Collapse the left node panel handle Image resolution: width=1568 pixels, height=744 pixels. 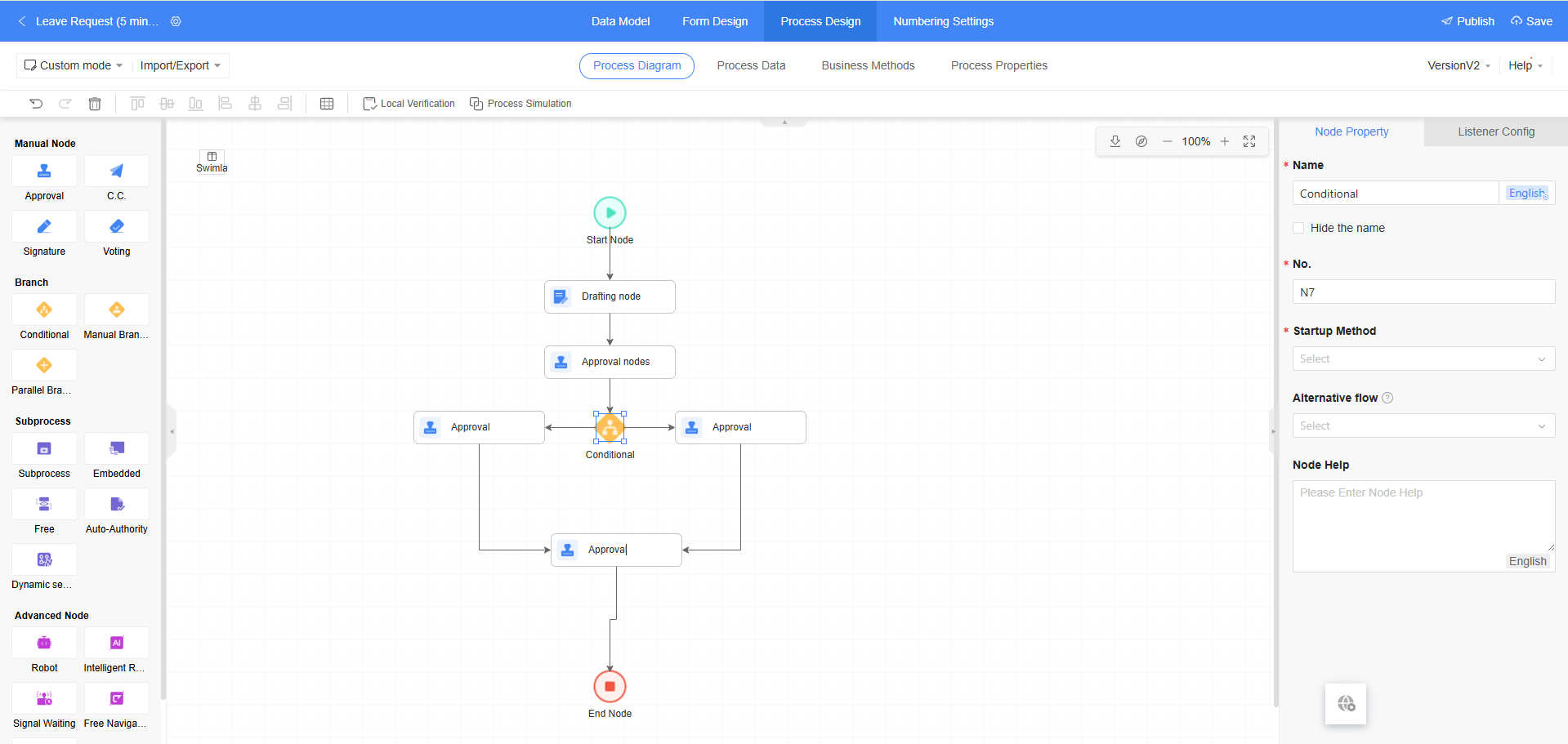172,431
